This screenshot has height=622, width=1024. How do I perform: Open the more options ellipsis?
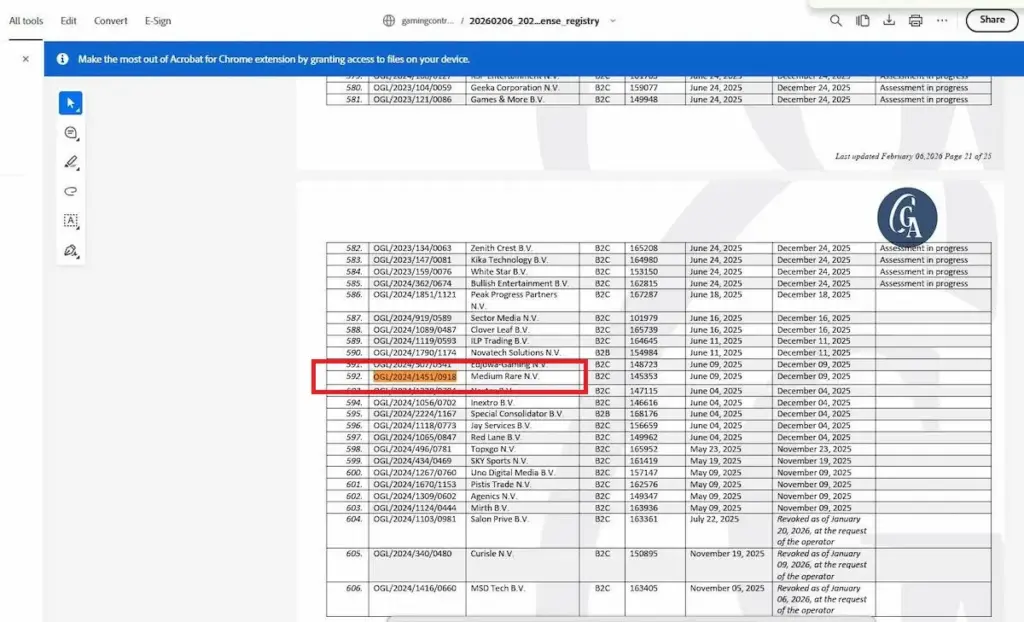pos(942,21)
